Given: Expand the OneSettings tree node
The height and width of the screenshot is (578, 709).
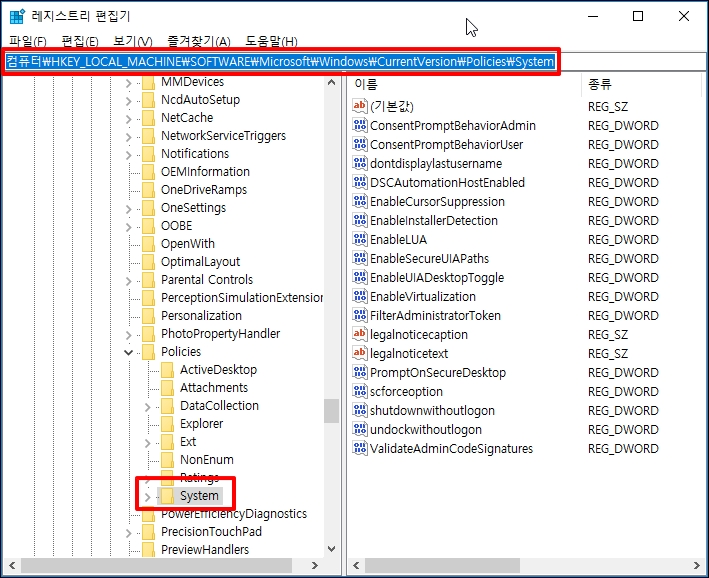Looking at the screenshot, I should pos(128,209).
